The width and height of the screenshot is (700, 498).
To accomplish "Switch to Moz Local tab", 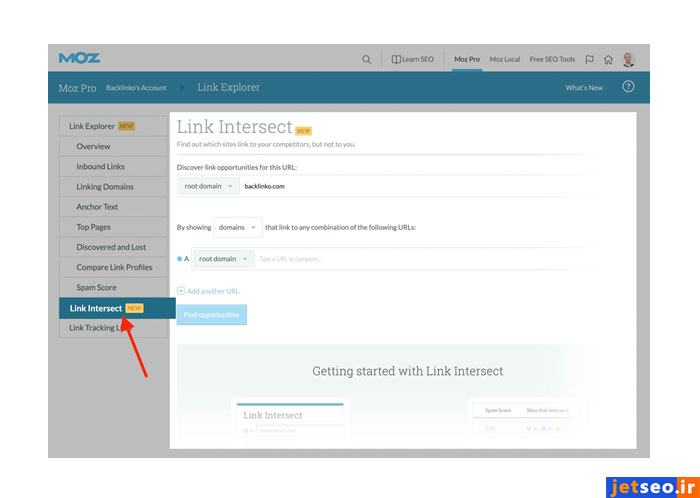I will coord(504,59).
